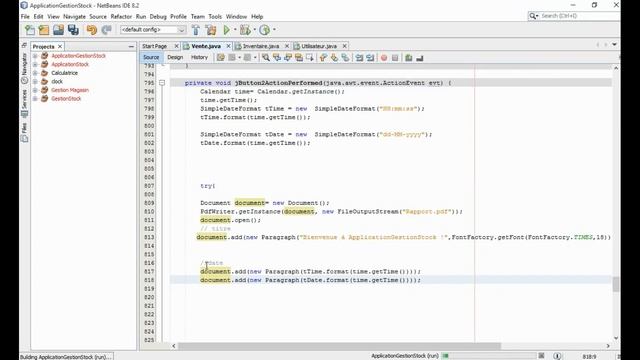
Task: Click Previous Bookmark icon
Action: [323, 58]
